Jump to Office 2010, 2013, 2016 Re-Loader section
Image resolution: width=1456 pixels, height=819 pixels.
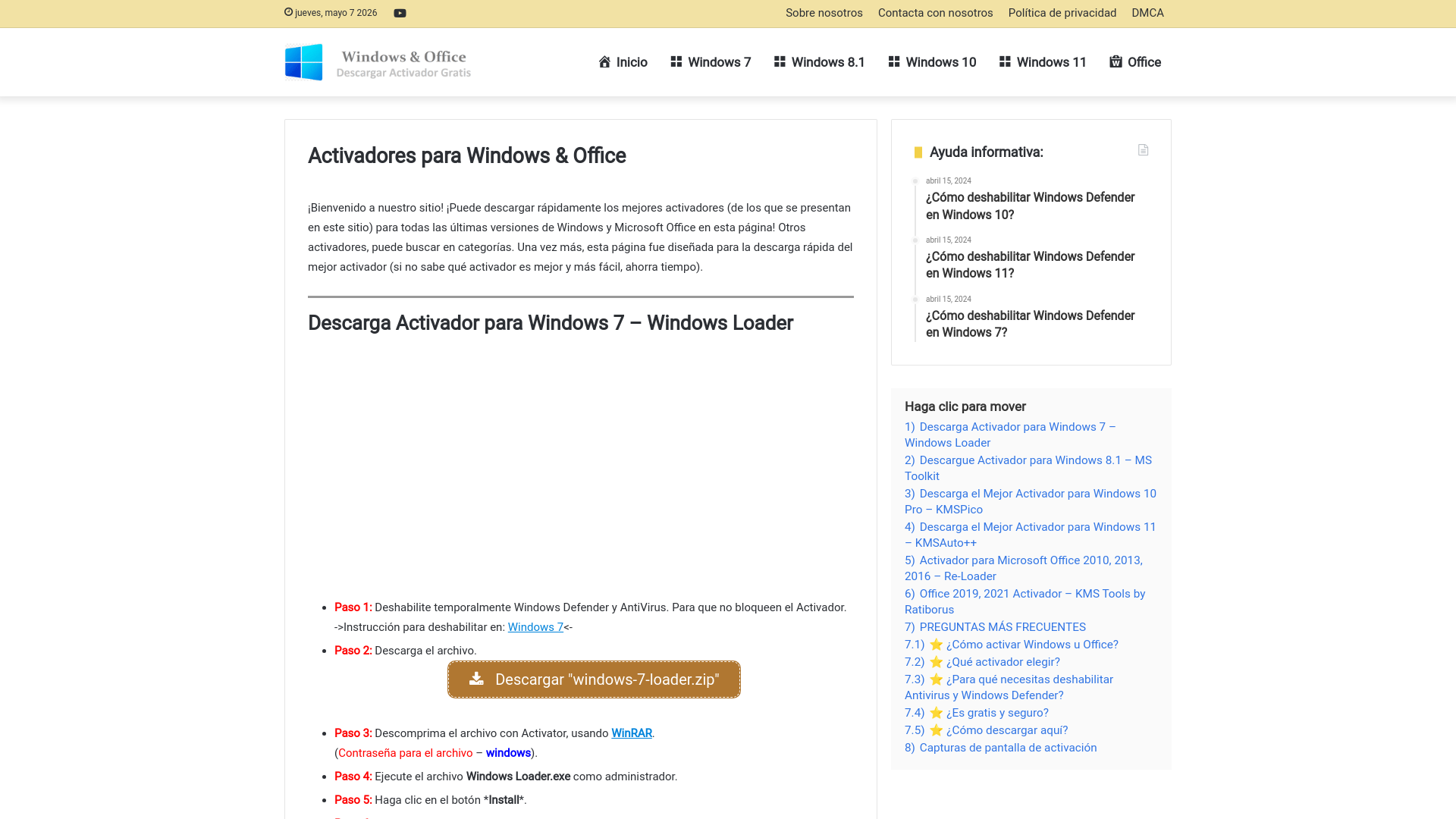(1024, 568)
